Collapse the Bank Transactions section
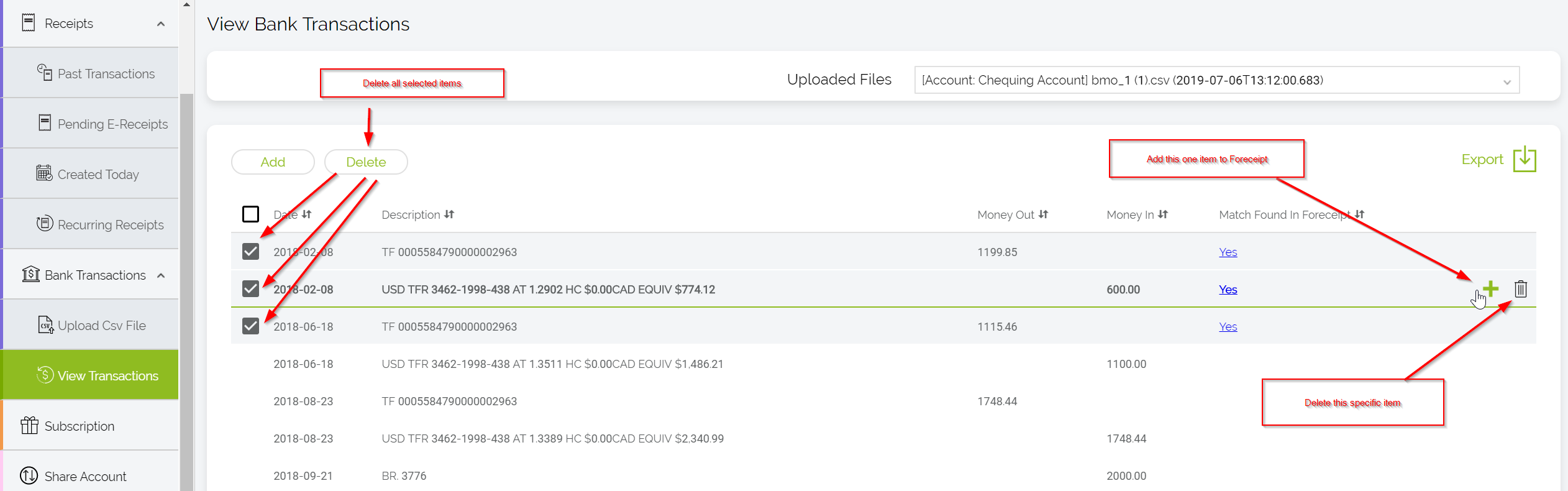The image size is (1568, 491). pos(161,275)
